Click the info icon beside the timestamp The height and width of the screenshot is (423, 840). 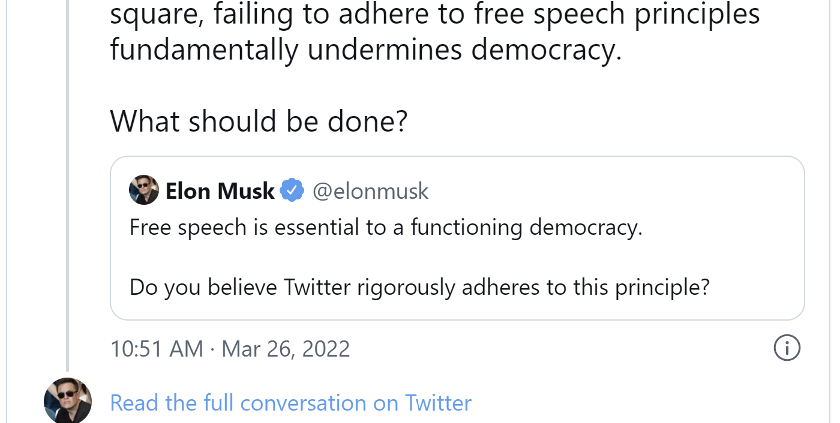tap(787, 348)
